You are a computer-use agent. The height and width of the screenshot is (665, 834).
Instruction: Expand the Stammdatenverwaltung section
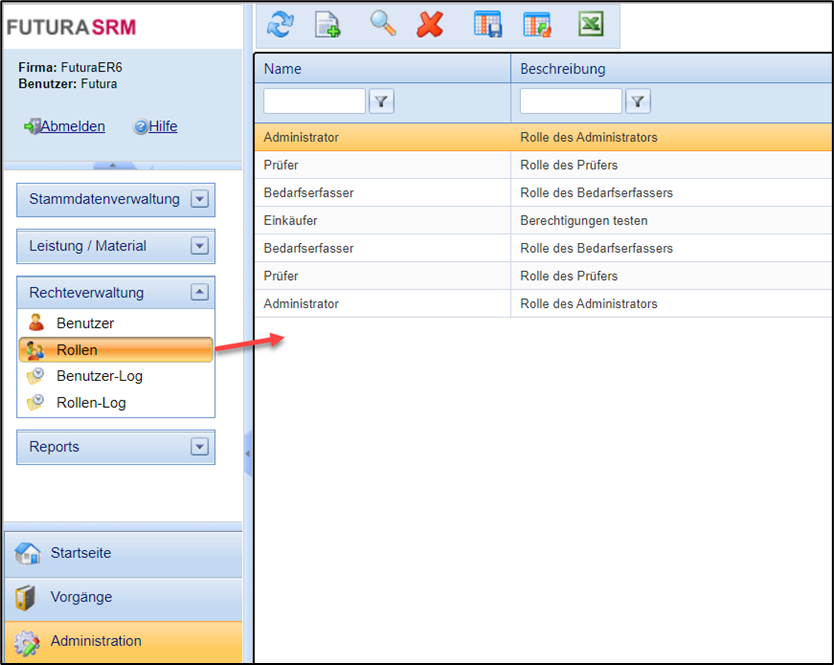[x=200, y=199]
